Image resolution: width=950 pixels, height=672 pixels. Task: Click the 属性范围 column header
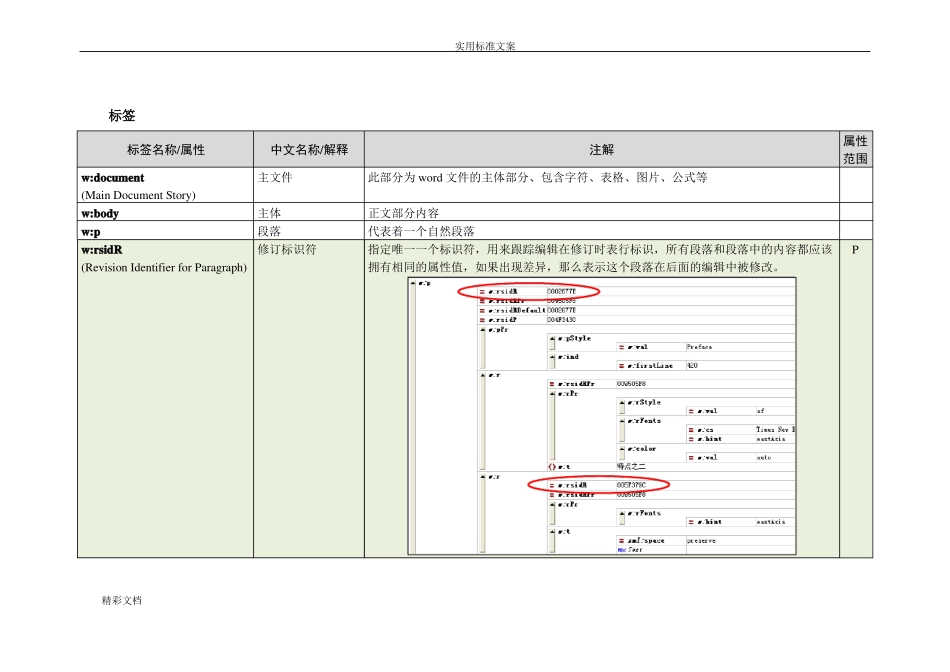pos(855,150)
